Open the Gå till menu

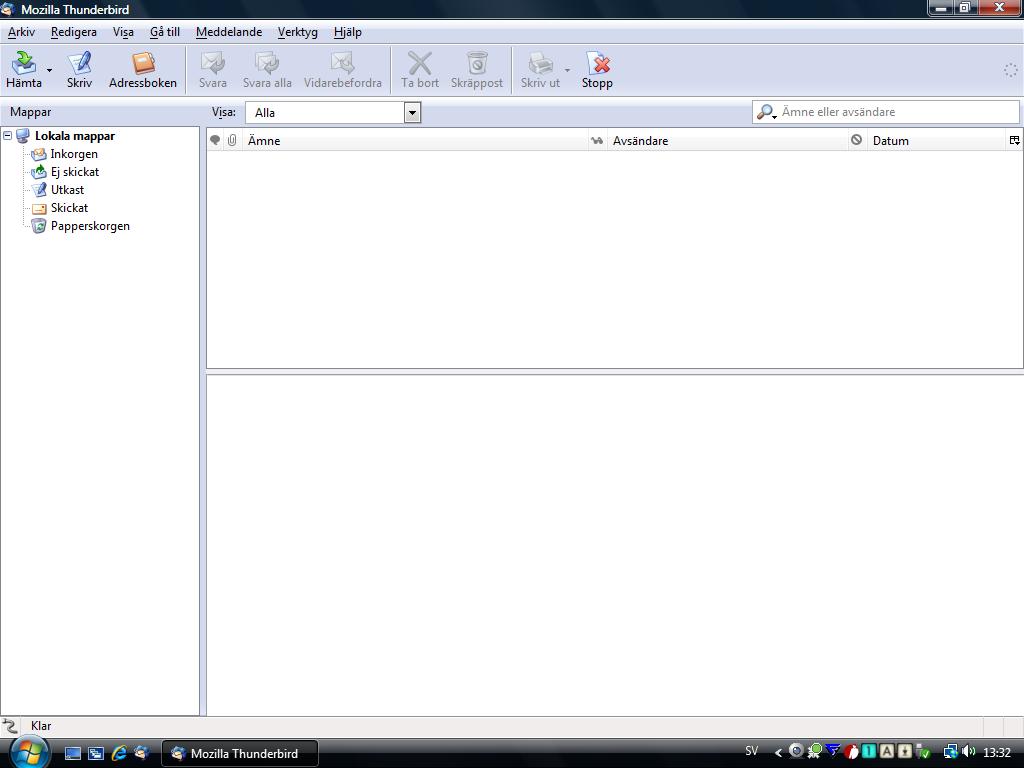click(165, 32)
